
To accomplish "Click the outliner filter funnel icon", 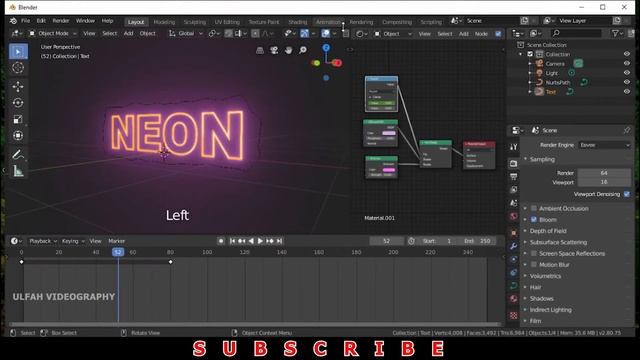I will [616, 33].
